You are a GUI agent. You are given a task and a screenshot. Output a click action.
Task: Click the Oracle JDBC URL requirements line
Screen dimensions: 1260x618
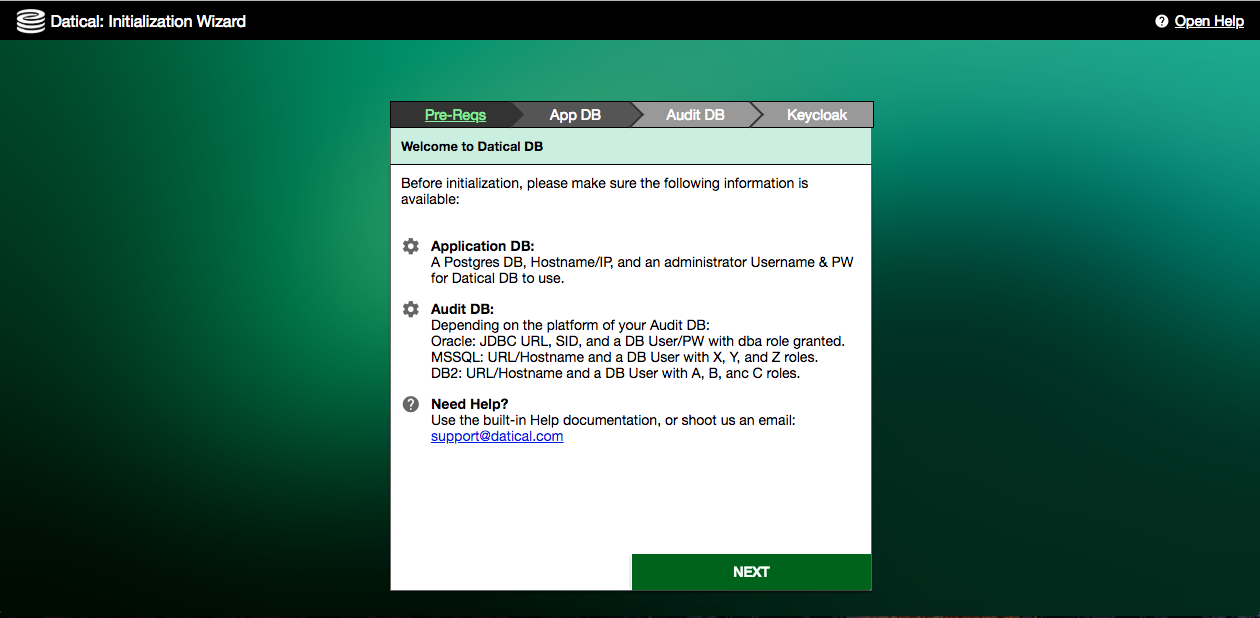point(638,341)
